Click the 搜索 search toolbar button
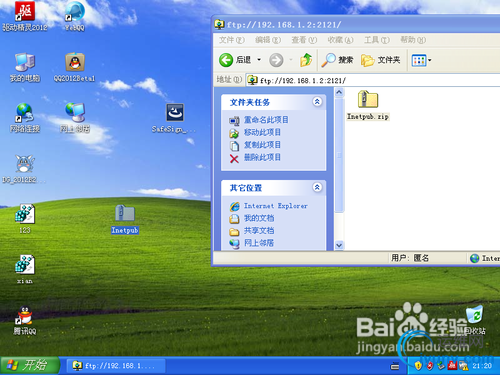This screenshot has height=375, width=500. coord(337,60)
